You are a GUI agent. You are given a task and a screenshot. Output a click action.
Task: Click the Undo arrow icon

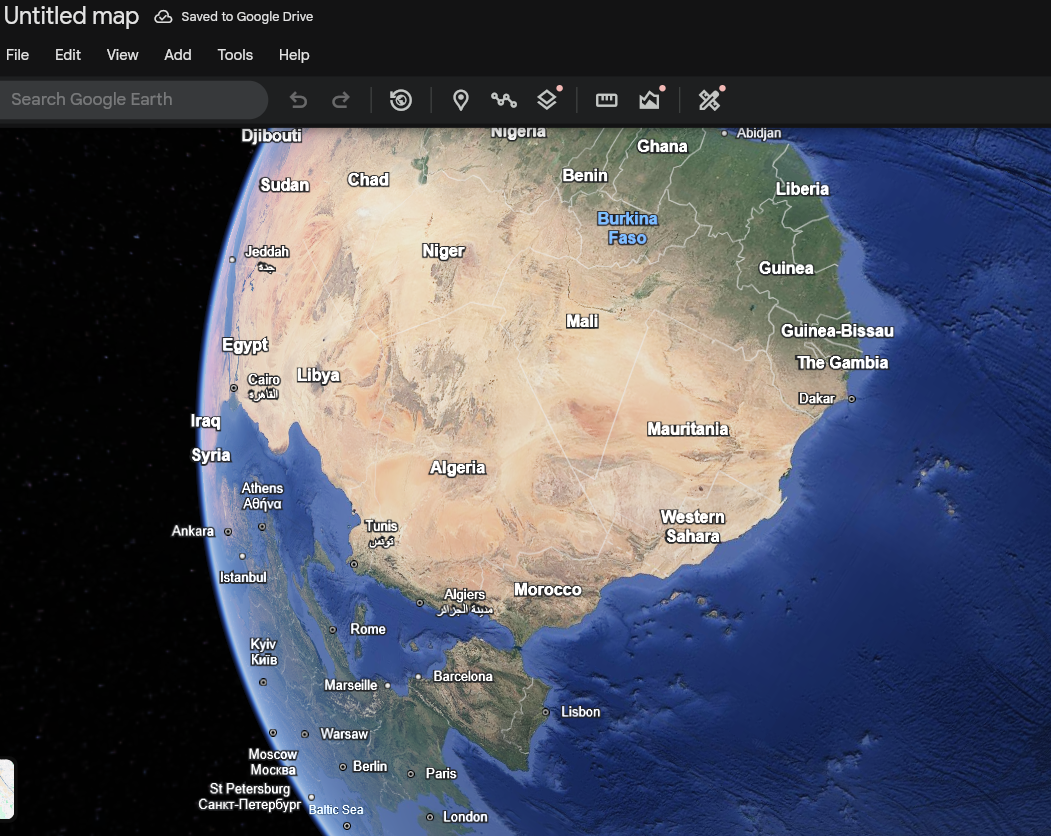tap(298, 101)
